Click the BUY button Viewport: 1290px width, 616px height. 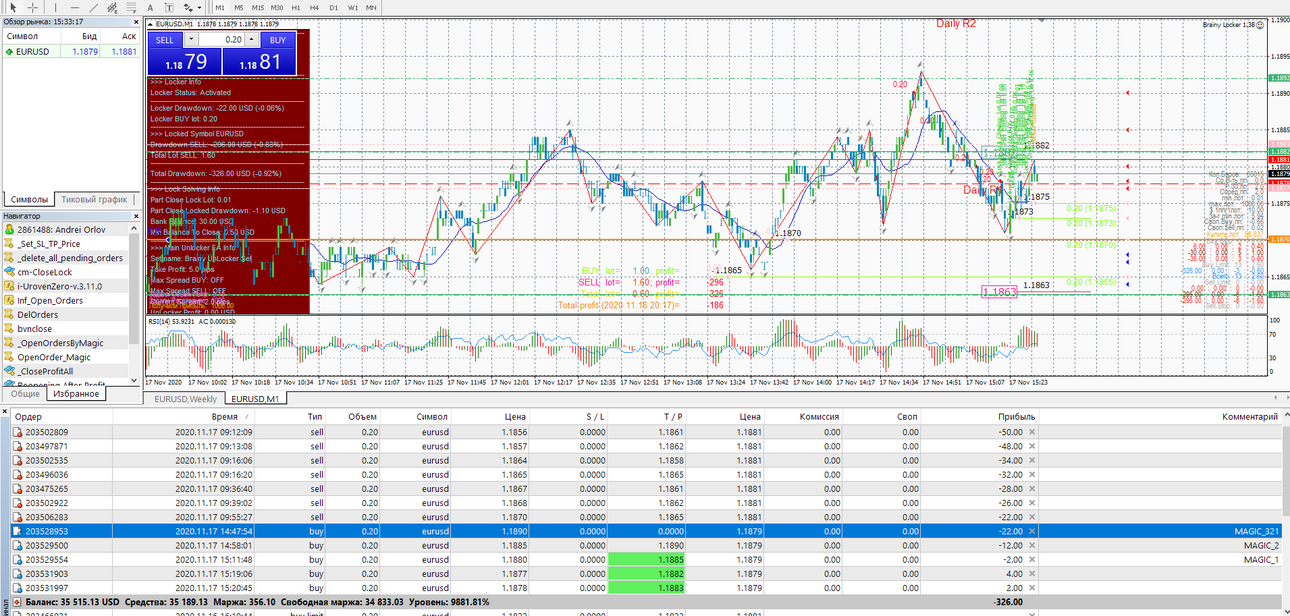278,40
